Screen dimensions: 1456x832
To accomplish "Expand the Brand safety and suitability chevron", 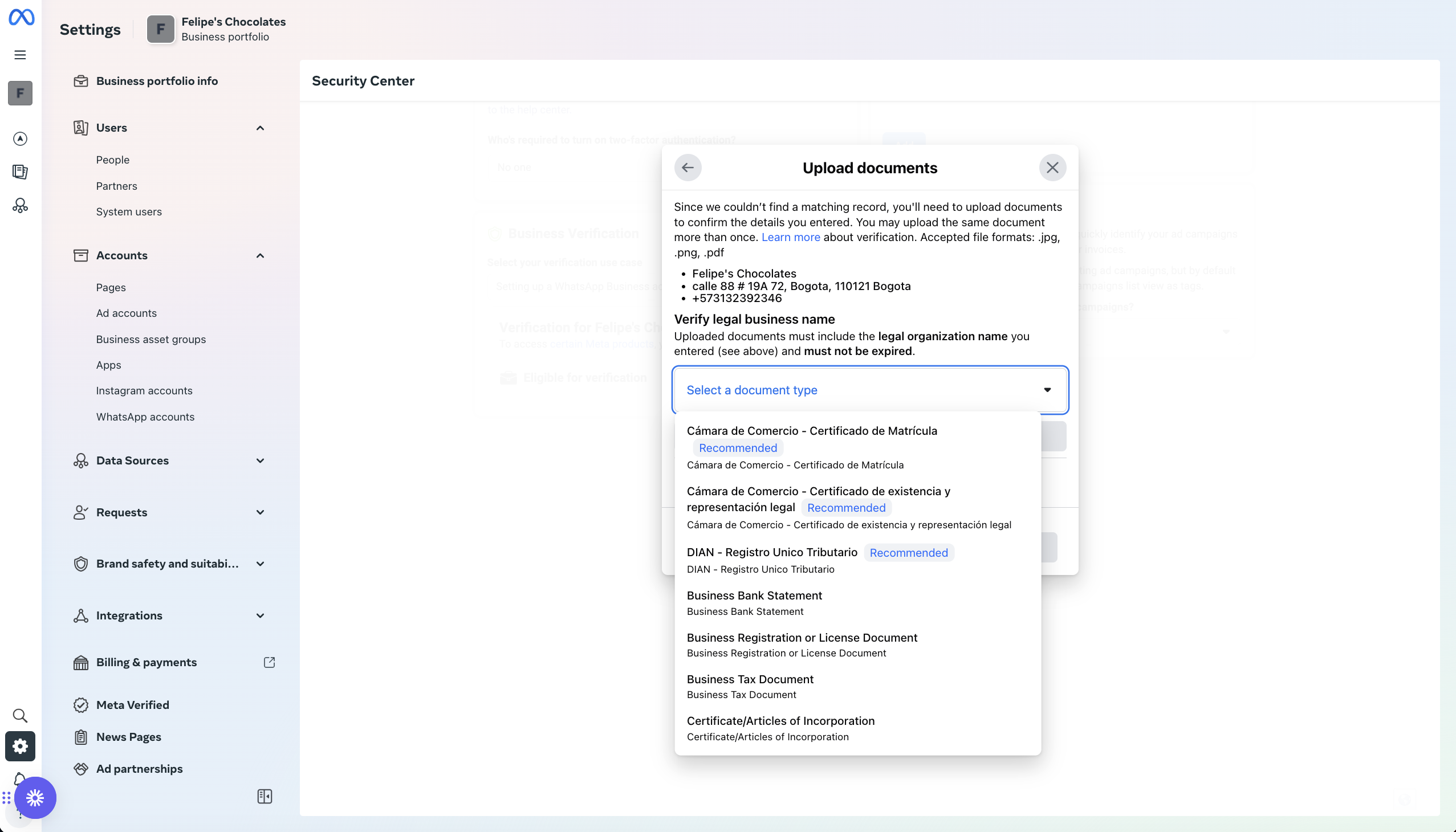I will click(x=260, y=564).
